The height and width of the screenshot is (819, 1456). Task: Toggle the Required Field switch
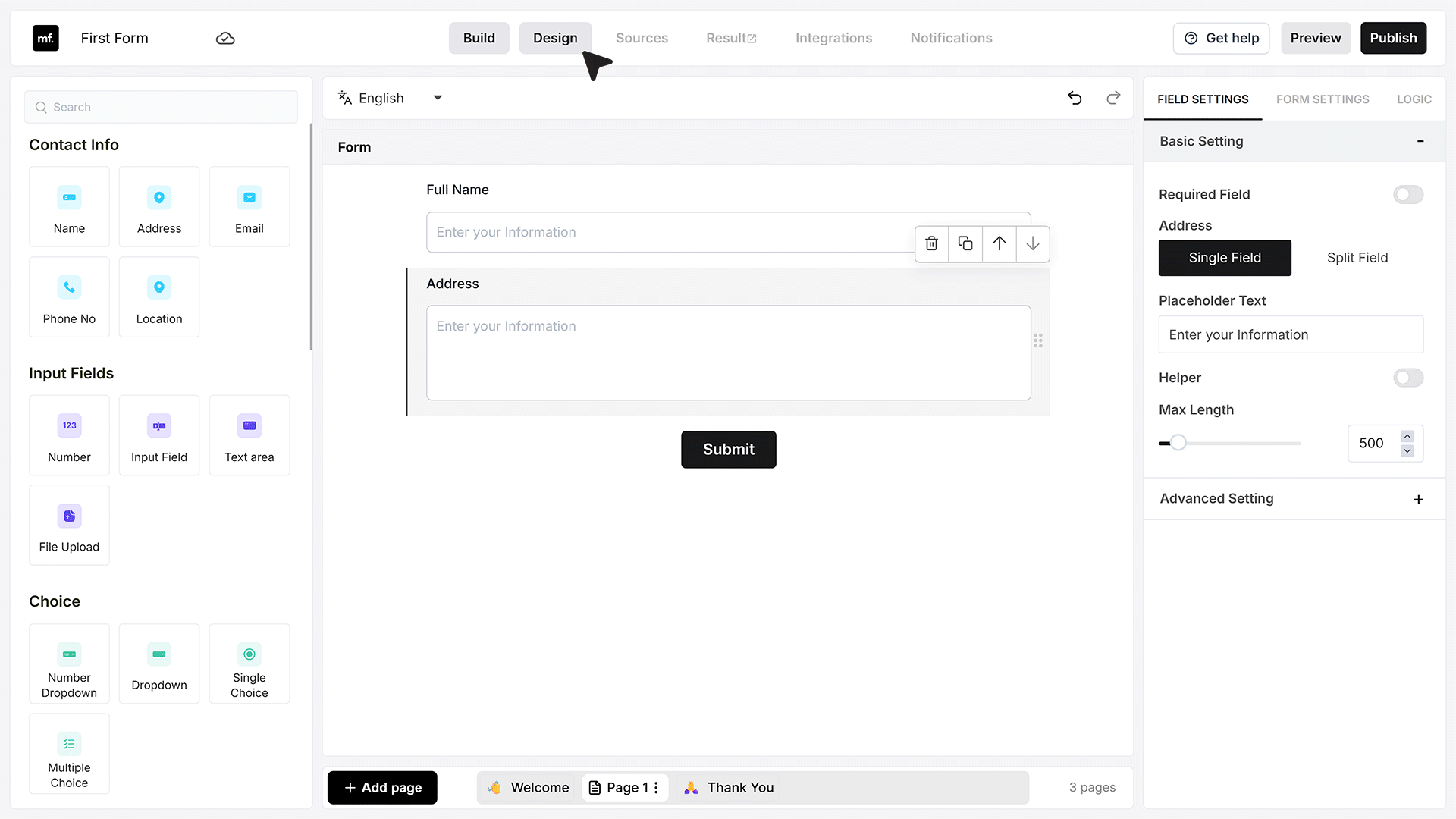click(x=1408, y=195)
